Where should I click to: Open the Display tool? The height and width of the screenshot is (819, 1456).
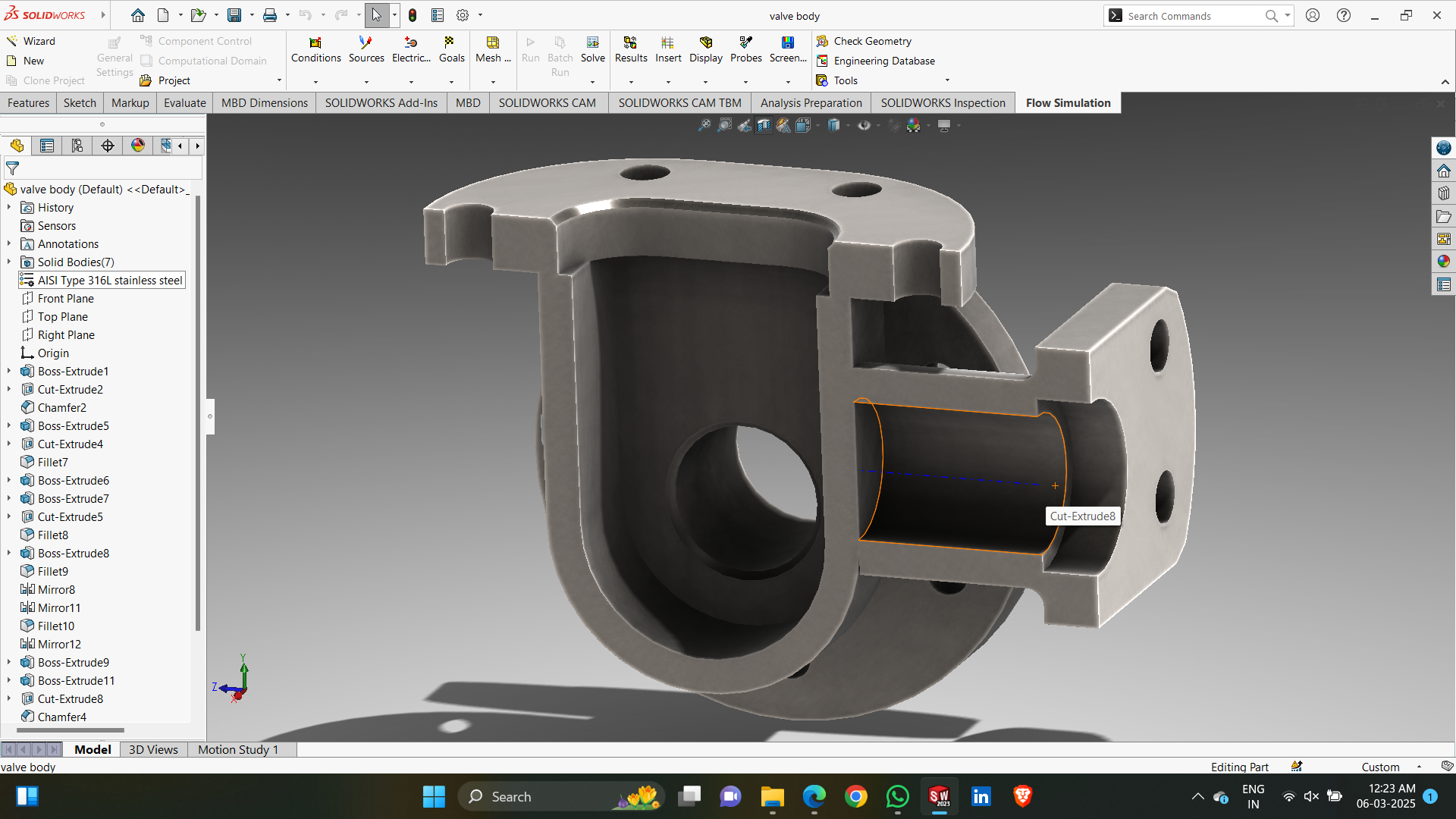pyautogui.click(x=706, y=49)
